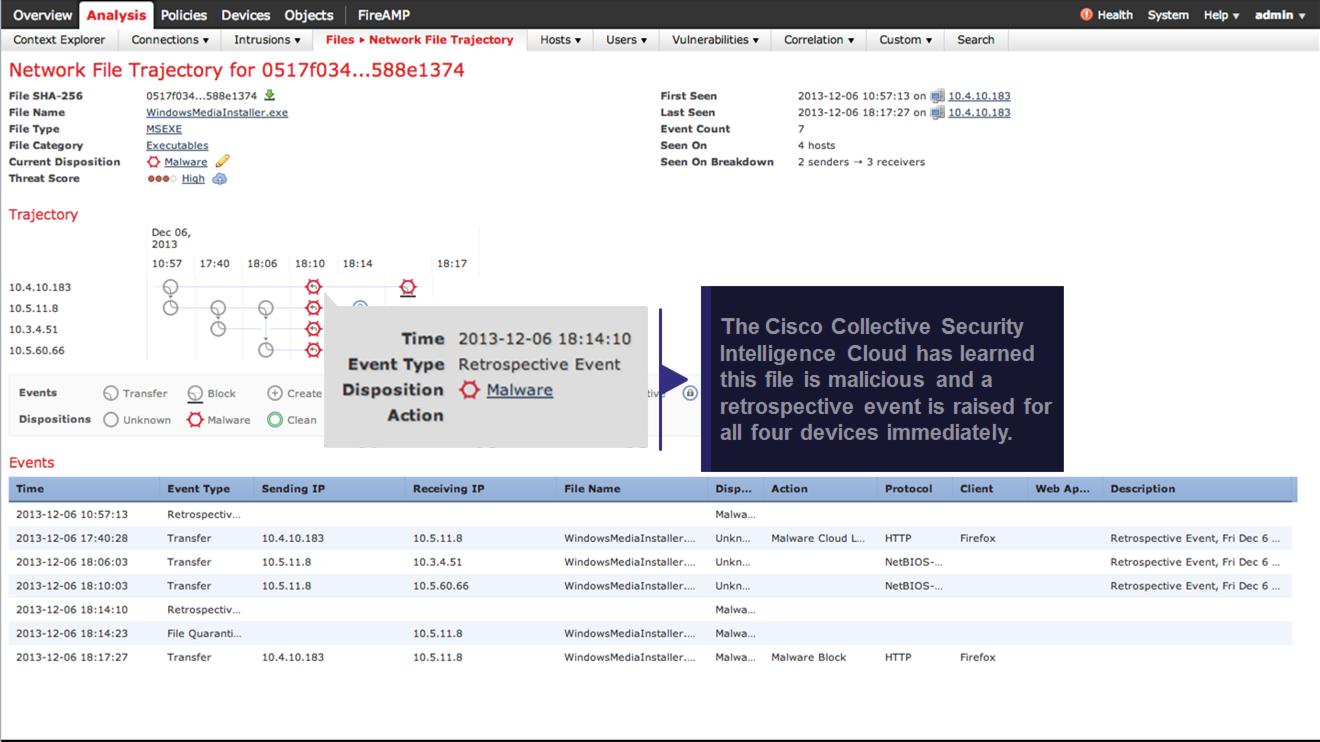1320x742 pixels.
Task: Click the host computer icon beside First Seen
Action: [x=937, y=97]
